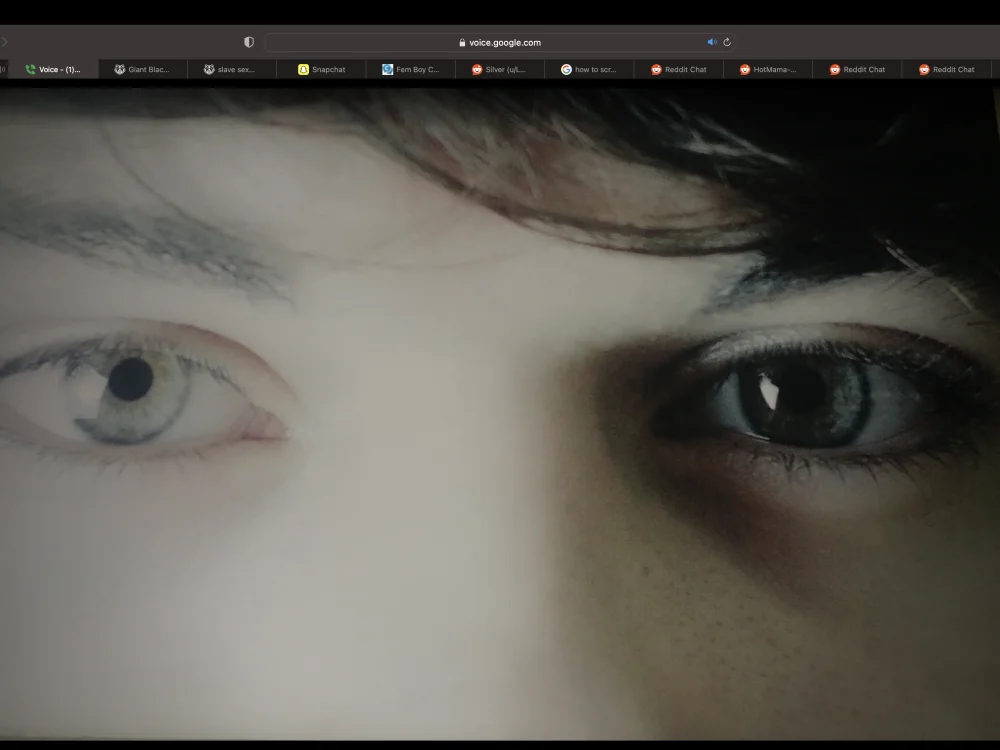Switch to the 'Silver (u/L...' tab
Viewport: 1000px width, 750px height.
[x=500, y=69]
